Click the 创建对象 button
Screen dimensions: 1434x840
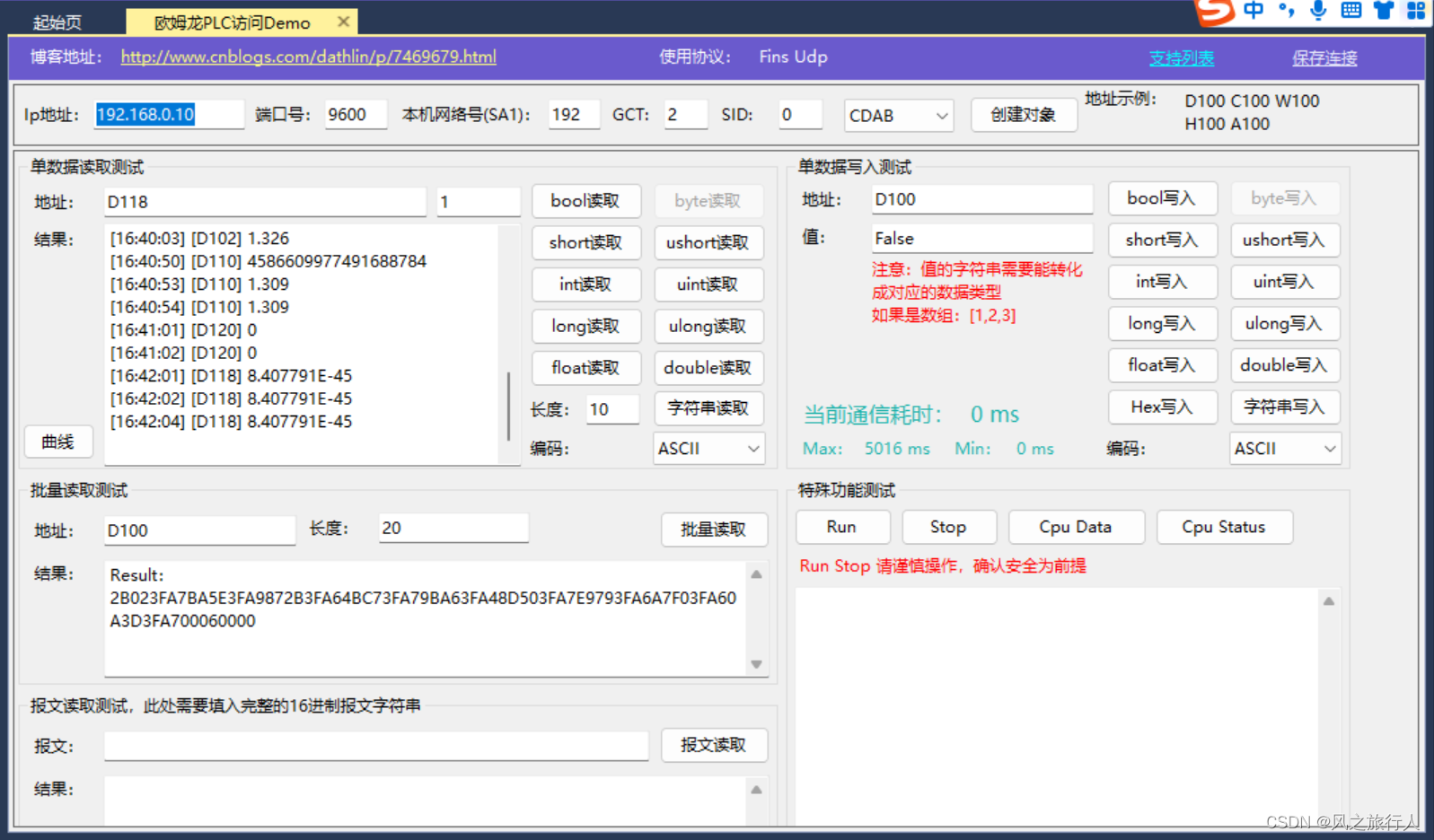click(1024, 115)
